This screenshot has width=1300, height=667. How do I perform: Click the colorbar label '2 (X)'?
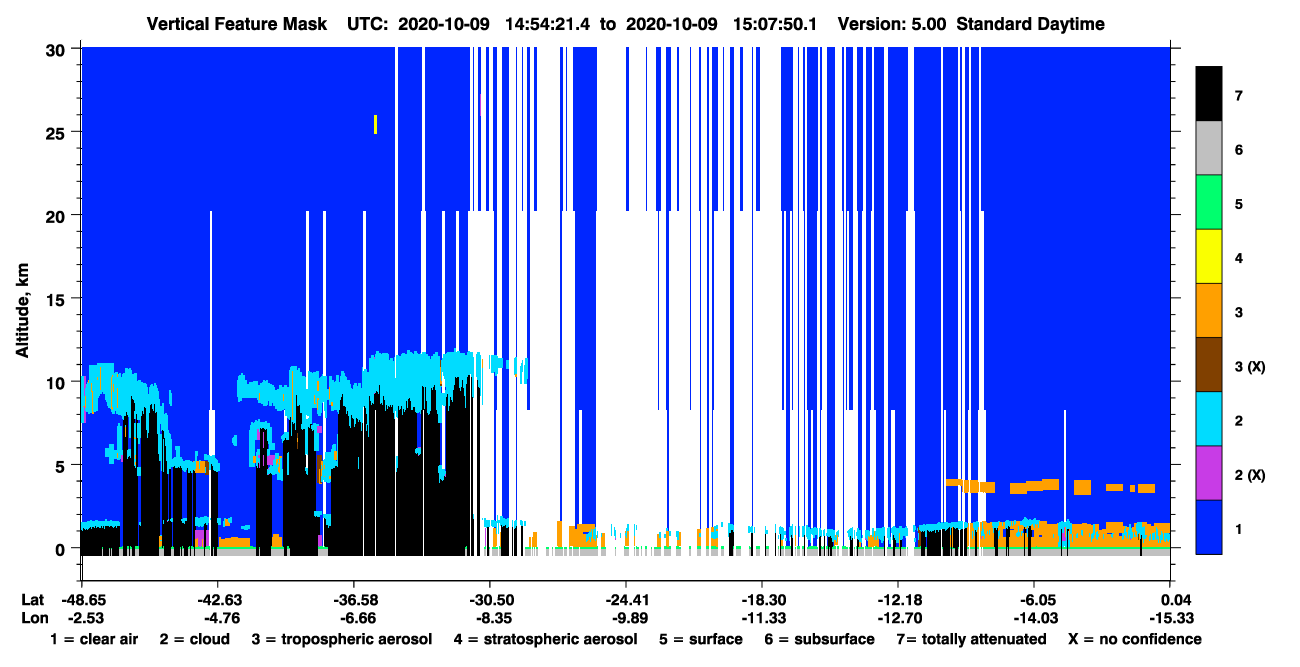pos(1250,474)
